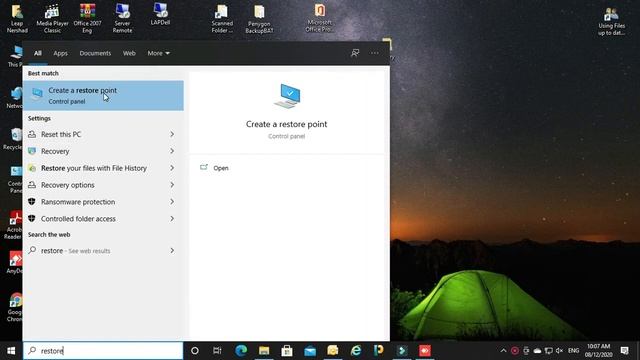Open the red recorder app on taskbar
Viewport: 640px width, 360px height.
(425, 351)
